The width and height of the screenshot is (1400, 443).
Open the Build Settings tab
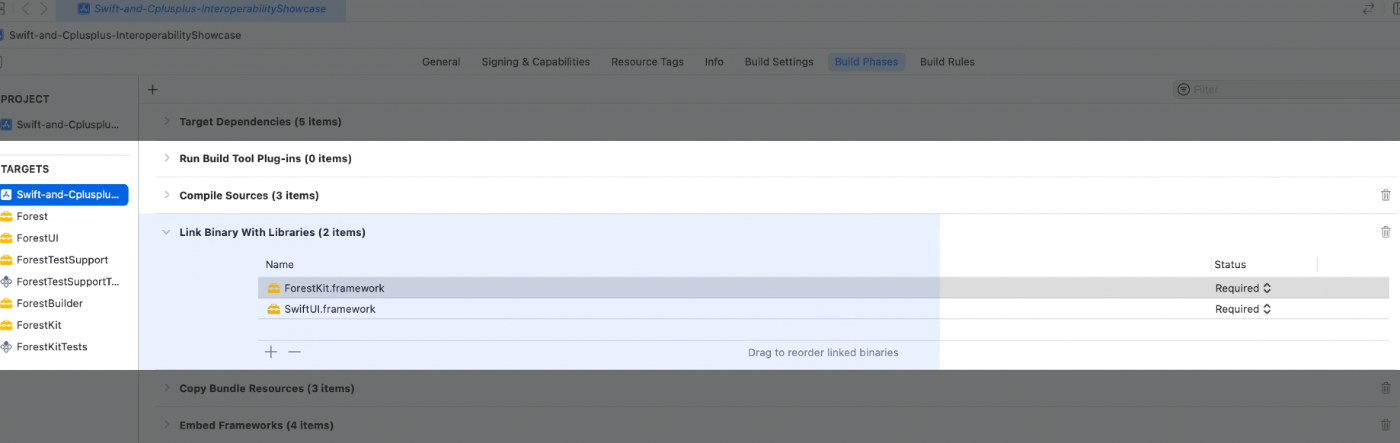(x=779, y=62)
